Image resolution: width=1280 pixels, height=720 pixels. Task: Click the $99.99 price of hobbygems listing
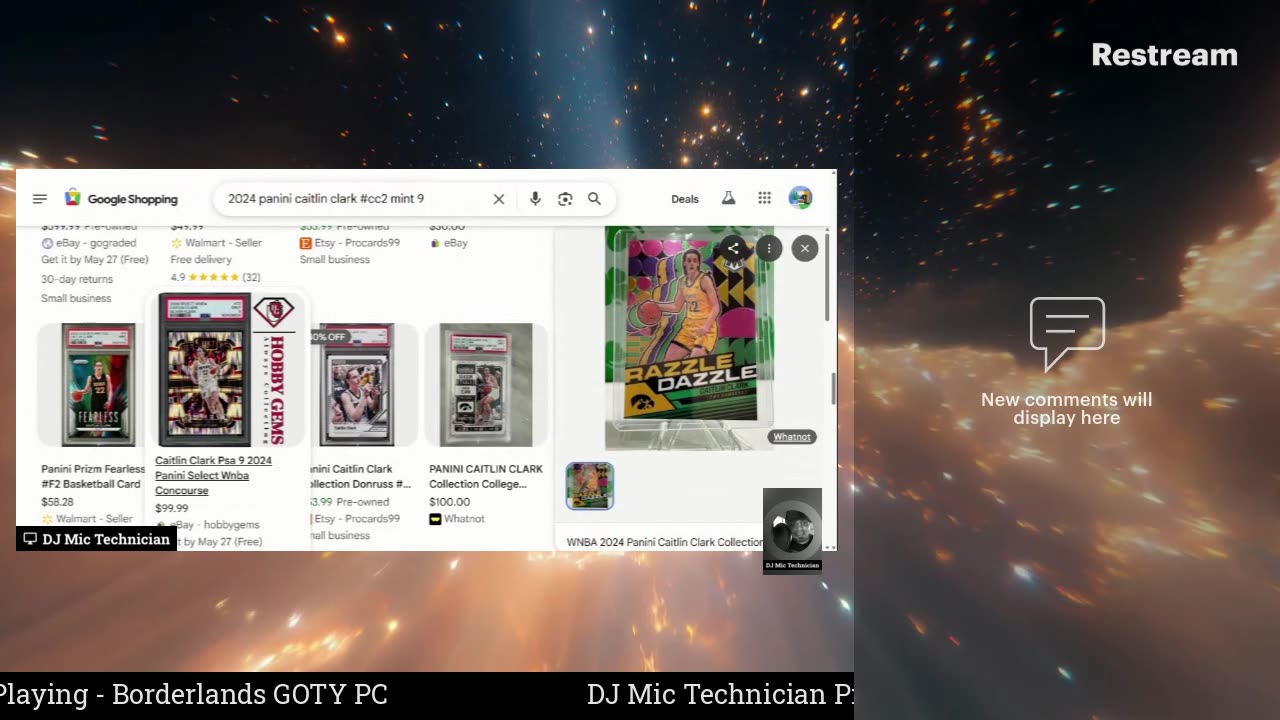172,508
